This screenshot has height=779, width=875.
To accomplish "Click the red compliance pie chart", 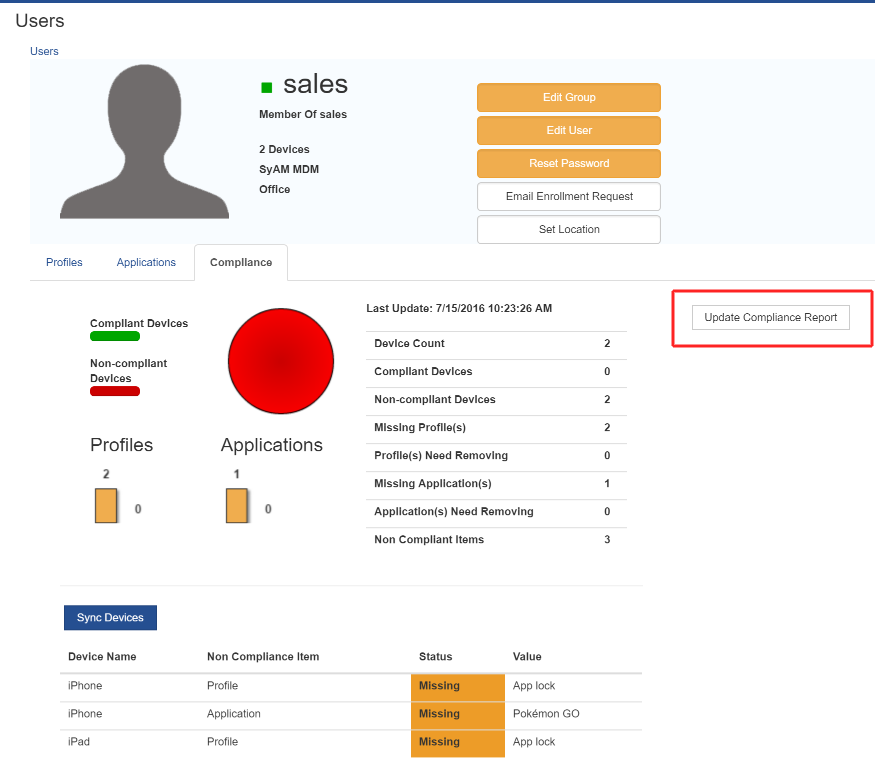I will (x=280, y=360).
